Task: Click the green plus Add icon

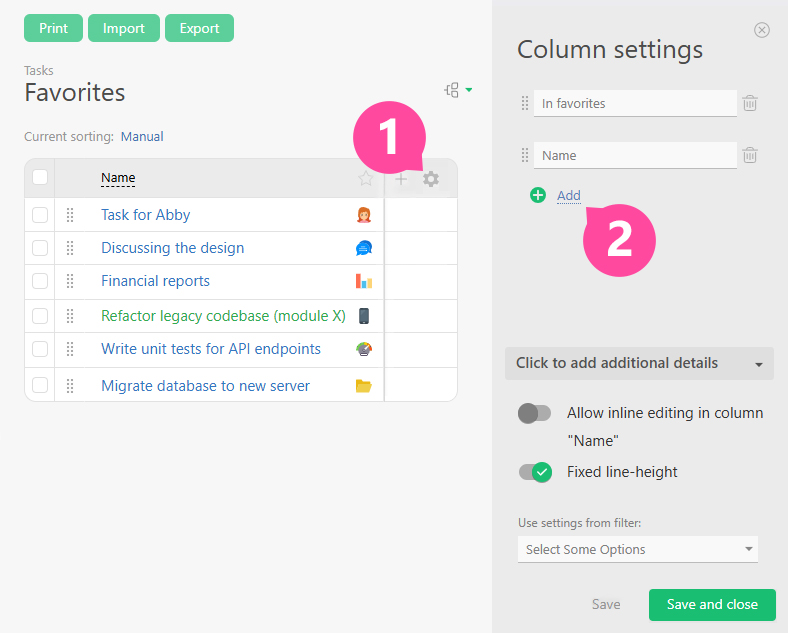Action: tap(538, 195)
